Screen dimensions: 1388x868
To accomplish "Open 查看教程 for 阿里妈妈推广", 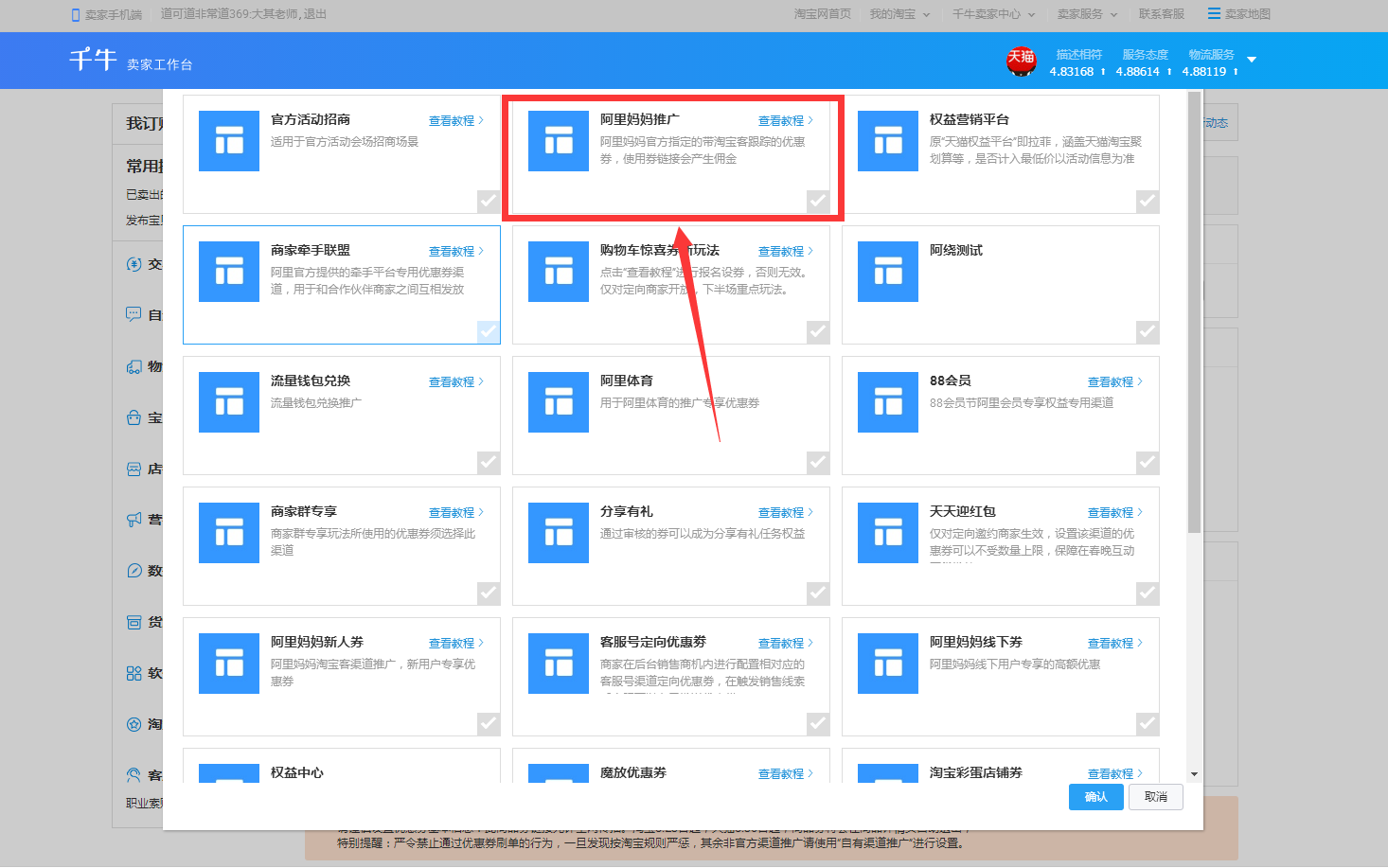I will 786,121.
